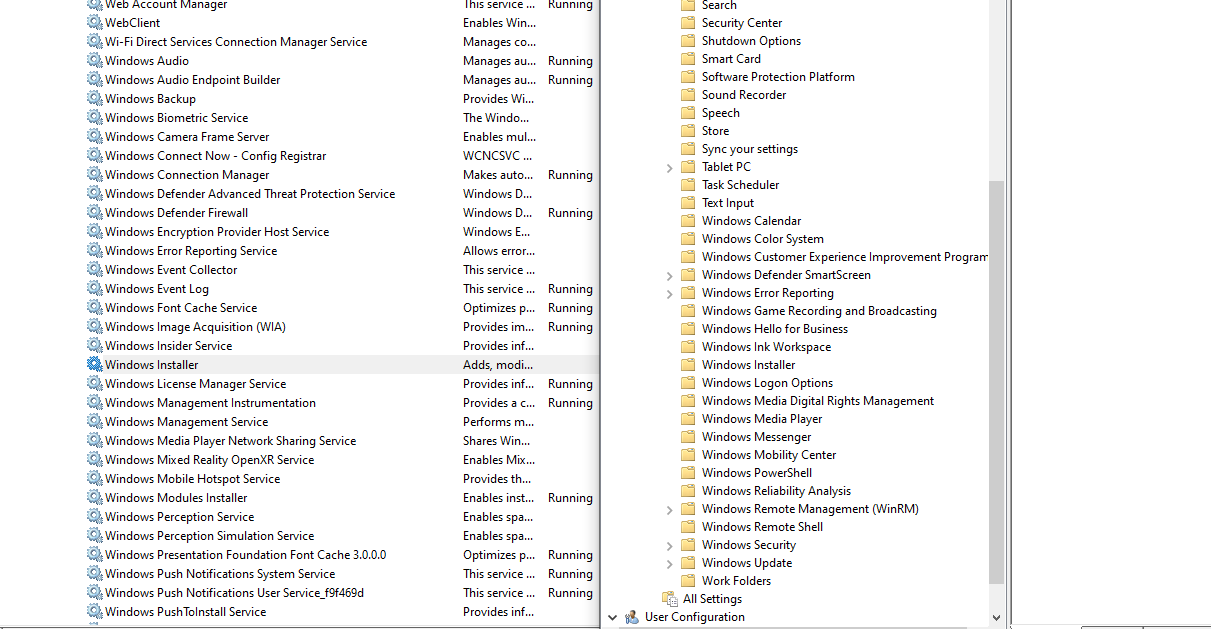Expand the Windows Defender SmartScreen node
1211x629 pixels.
point(670,276)
